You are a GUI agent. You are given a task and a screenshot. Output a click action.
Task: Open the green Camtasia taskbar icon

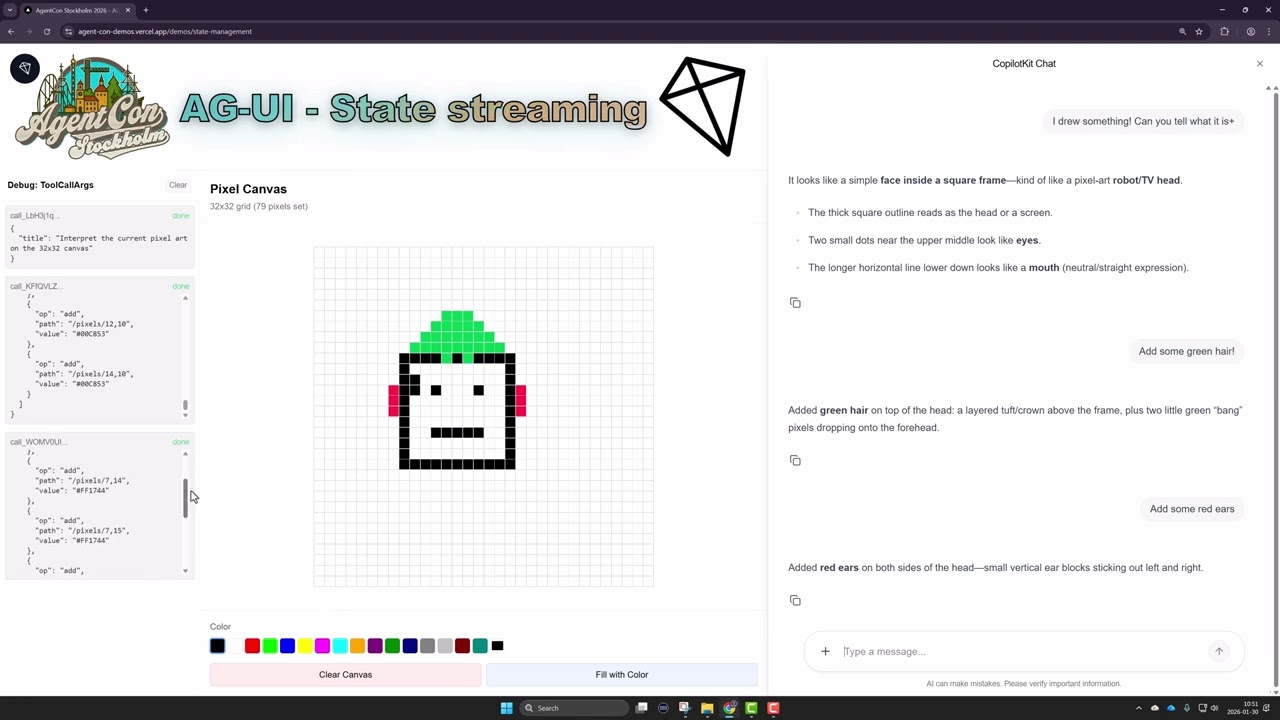[751, 708]
